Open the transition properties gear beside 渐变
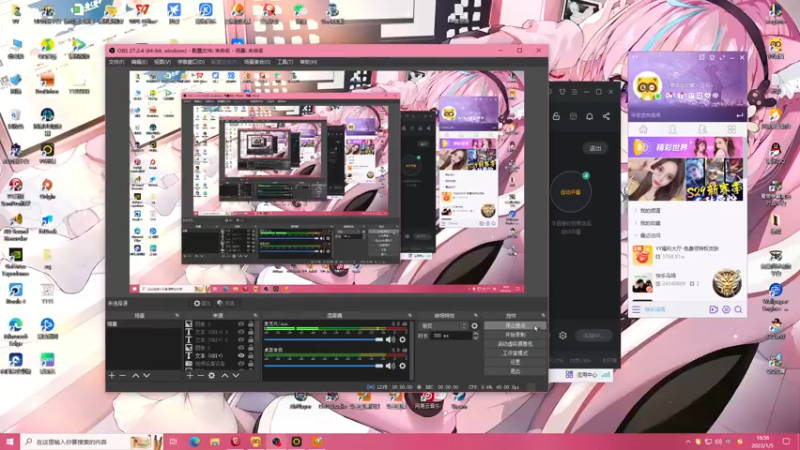Screen dimensions: 800x450 (474, 326)
